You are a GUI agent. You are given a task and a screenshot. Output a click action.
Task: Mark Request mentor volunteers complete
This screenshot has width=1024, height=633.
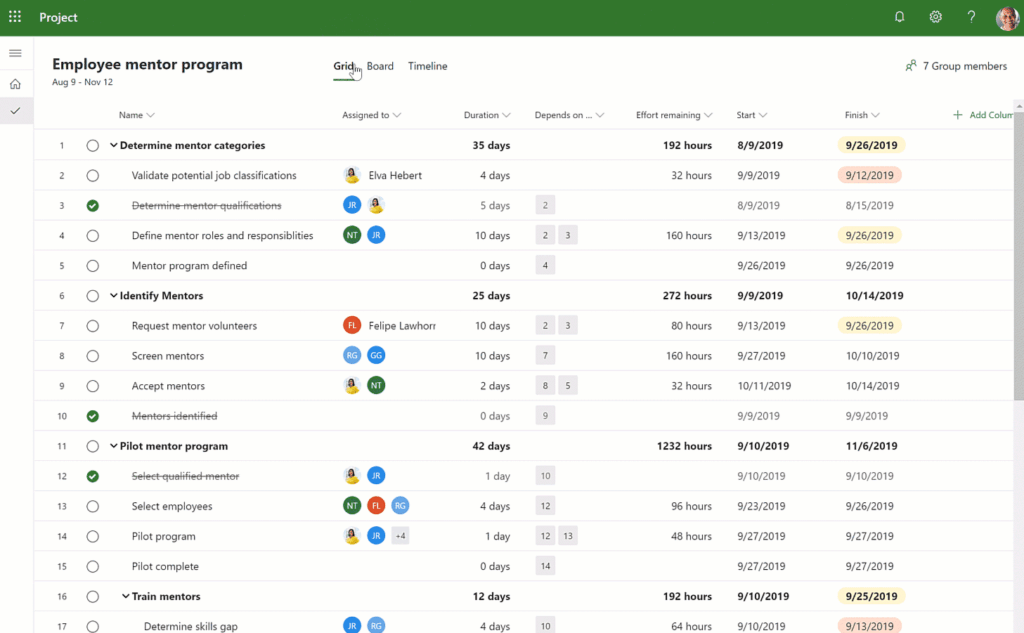(x=93, y=326)
